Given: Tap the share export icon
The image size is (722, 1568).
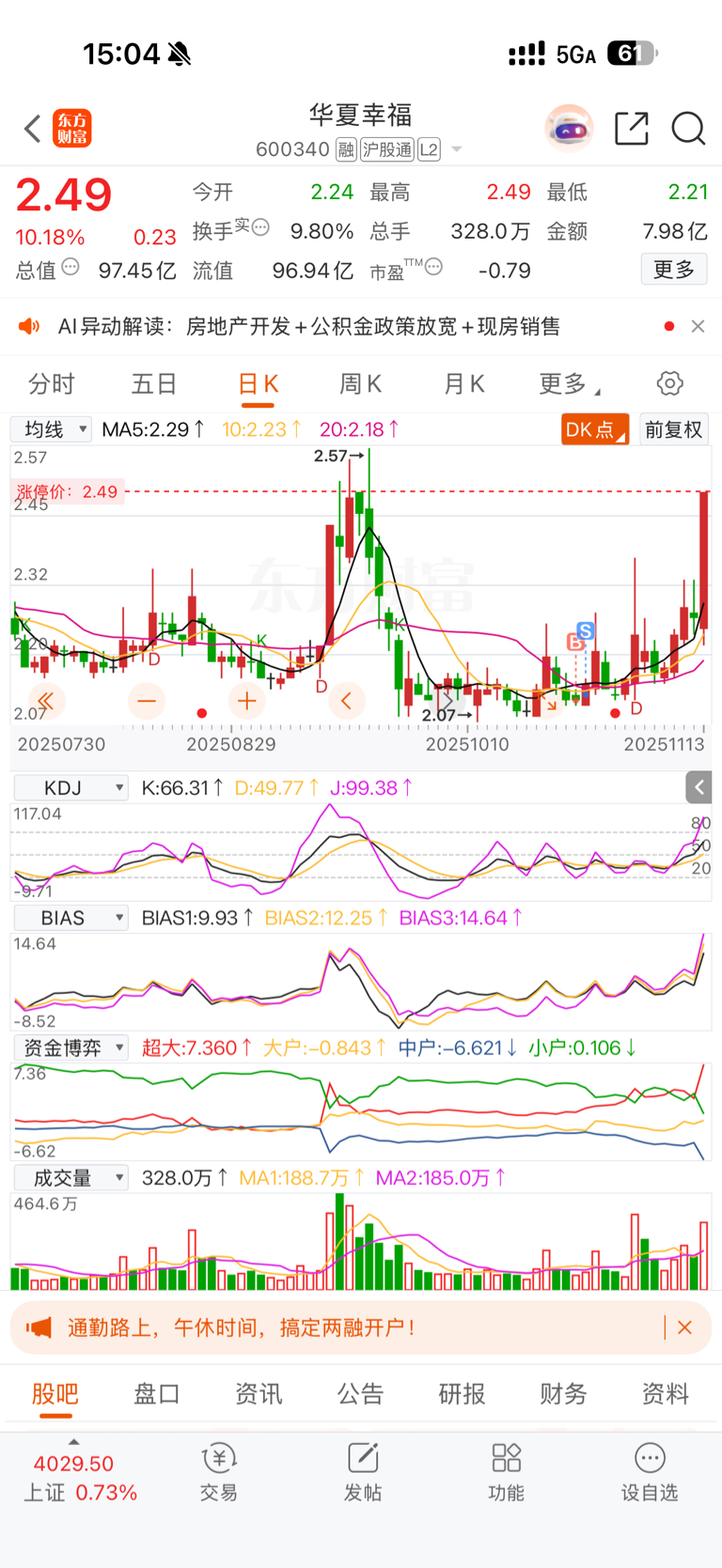Looking at the screenshot, I should tap(632, 128).
